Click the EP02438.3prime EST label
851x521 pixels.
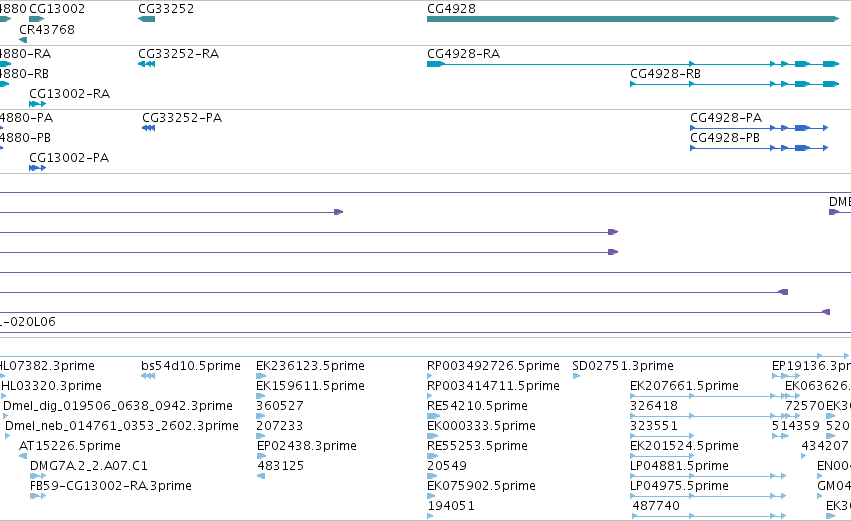pyautogui.click(x=307, y=446)
